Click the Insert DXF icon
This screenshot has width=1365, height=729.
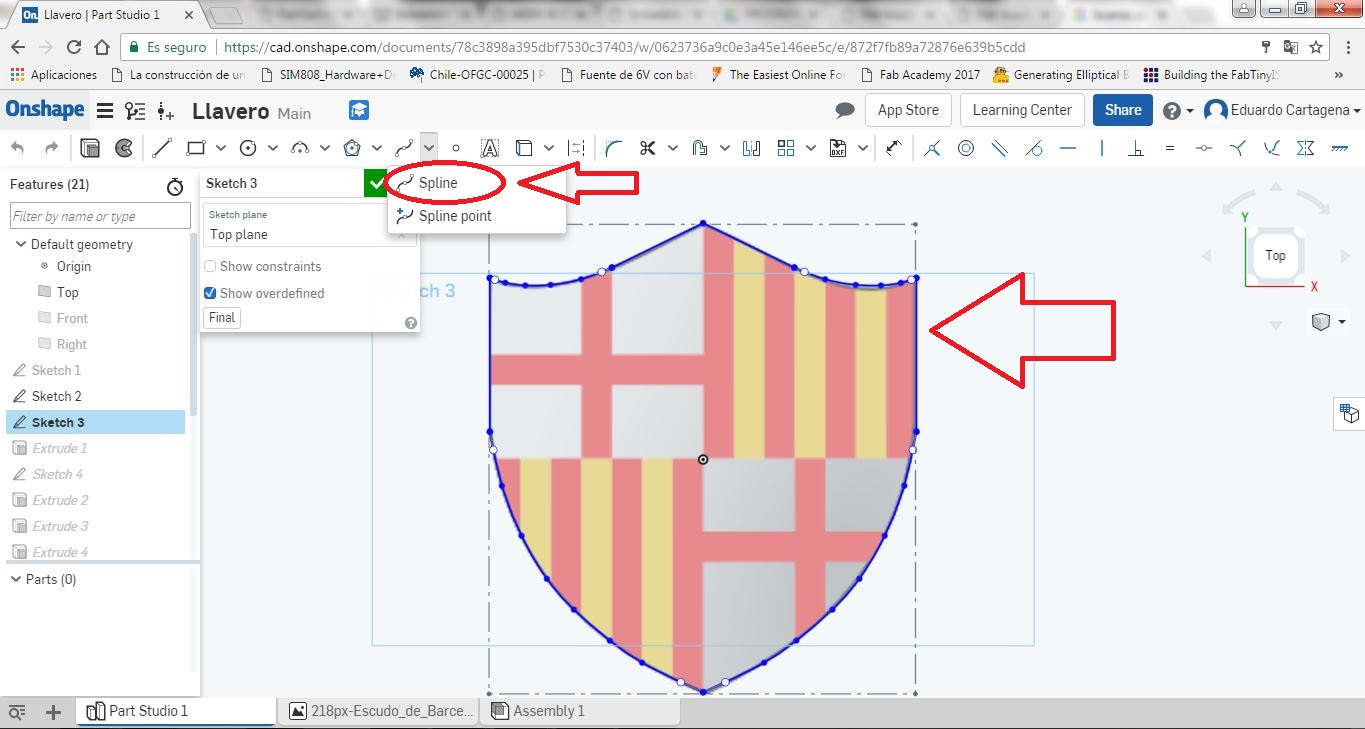[x=838, y=148]
